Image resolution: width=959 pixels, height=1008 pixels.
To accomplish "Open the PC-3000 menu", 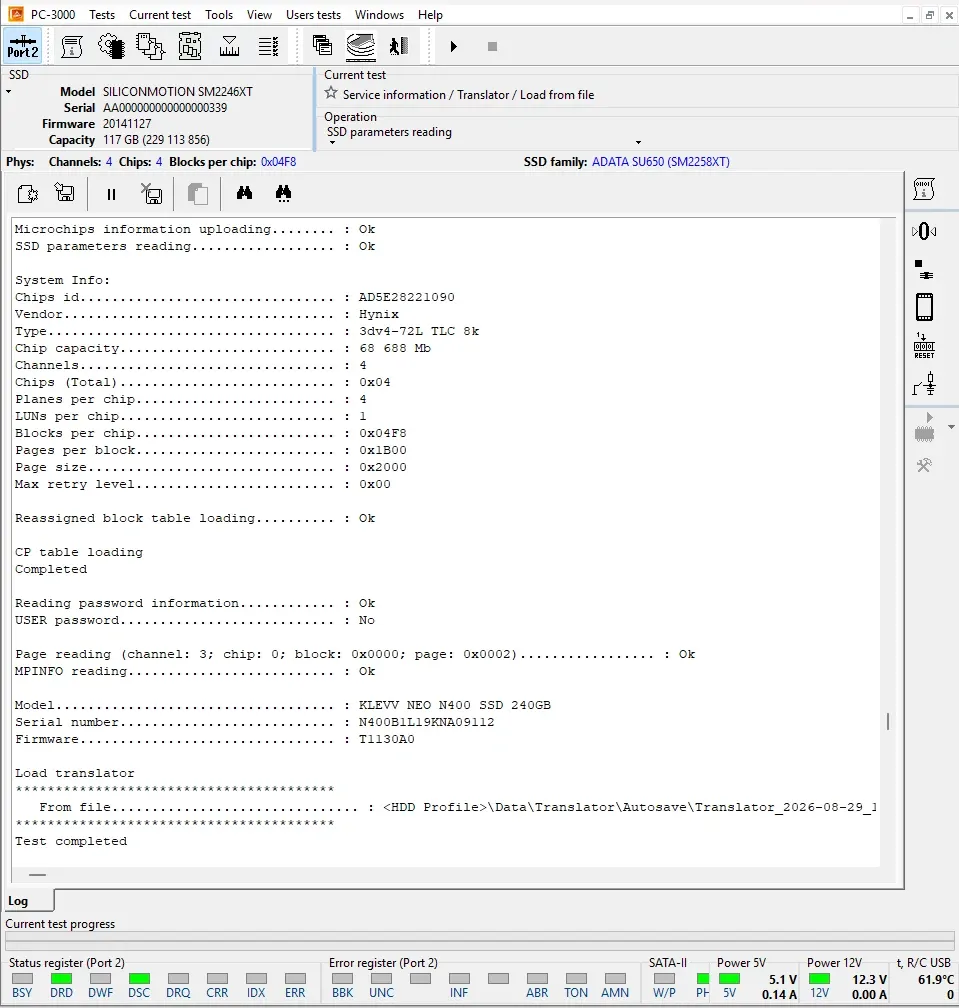I will coord(53,14).
